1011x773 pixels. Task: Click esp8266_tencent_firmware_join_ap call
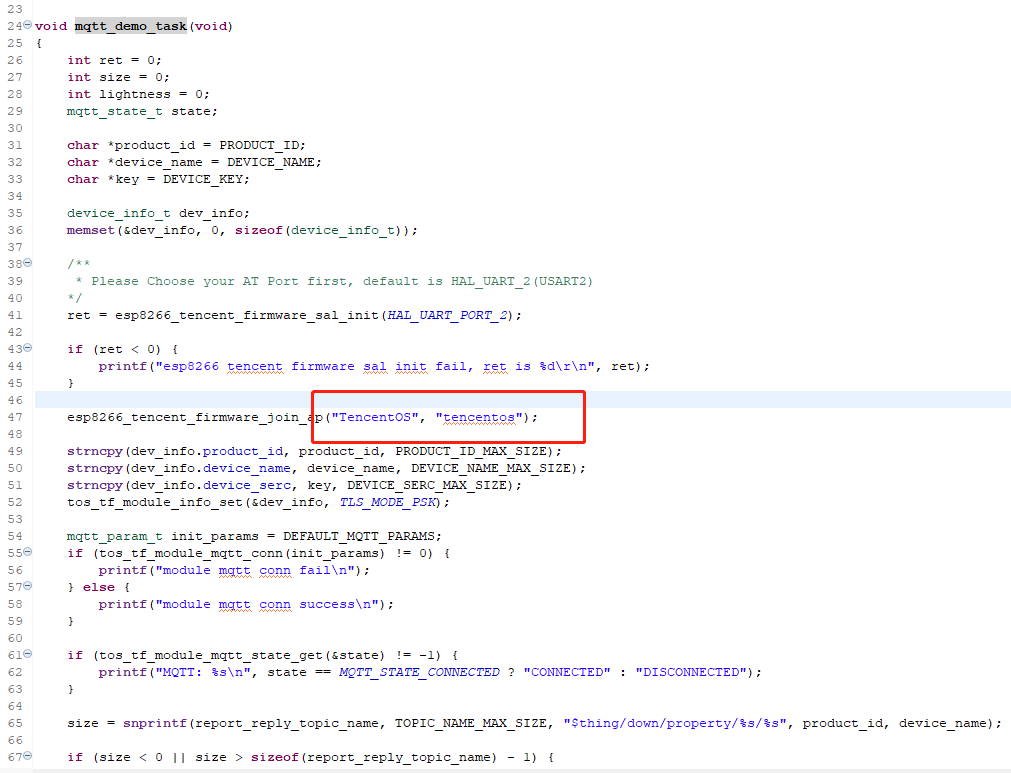(x=195, y=417)
